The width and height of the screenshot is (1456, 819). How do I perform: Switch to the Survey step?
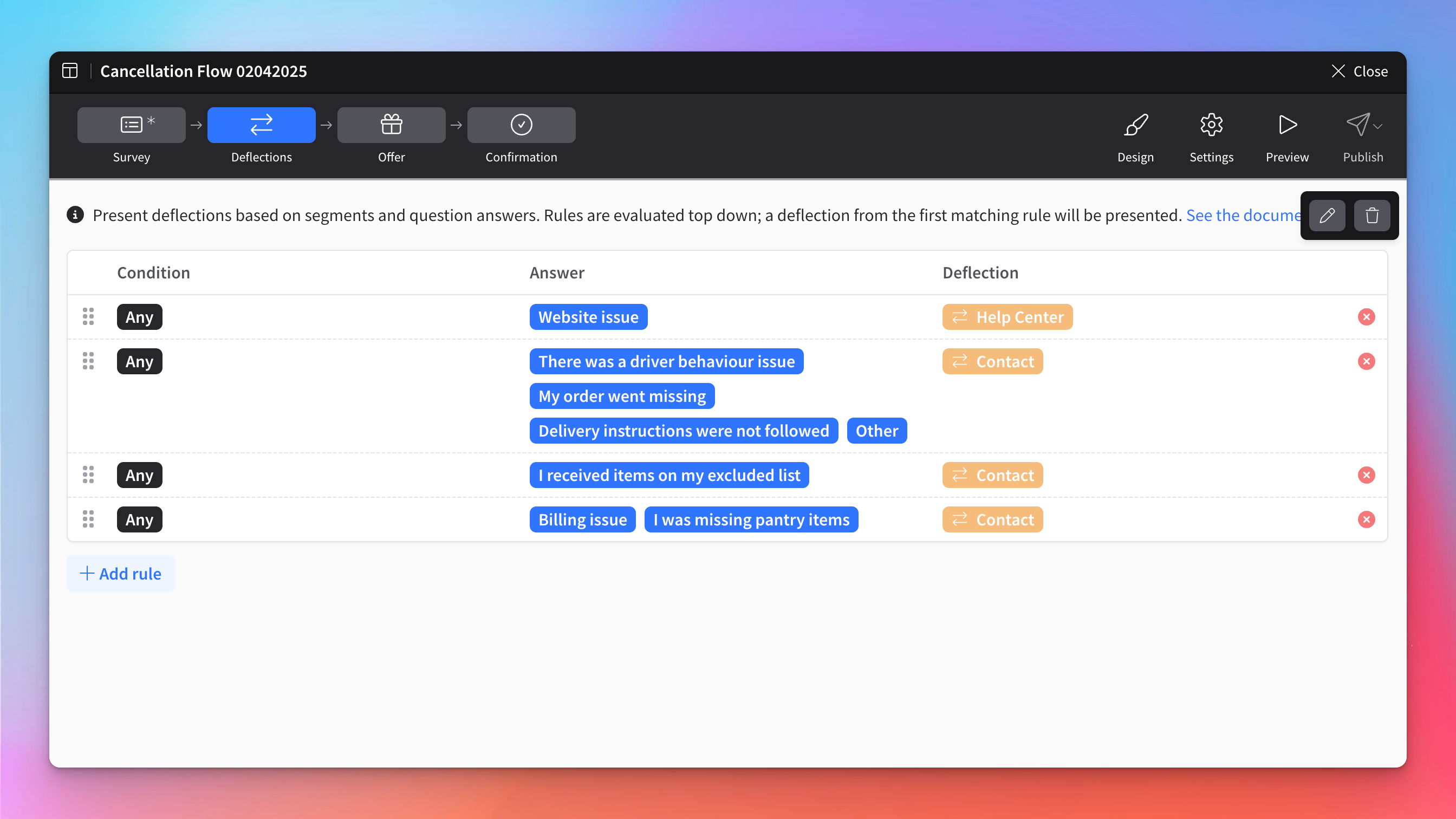pos(131,125)
